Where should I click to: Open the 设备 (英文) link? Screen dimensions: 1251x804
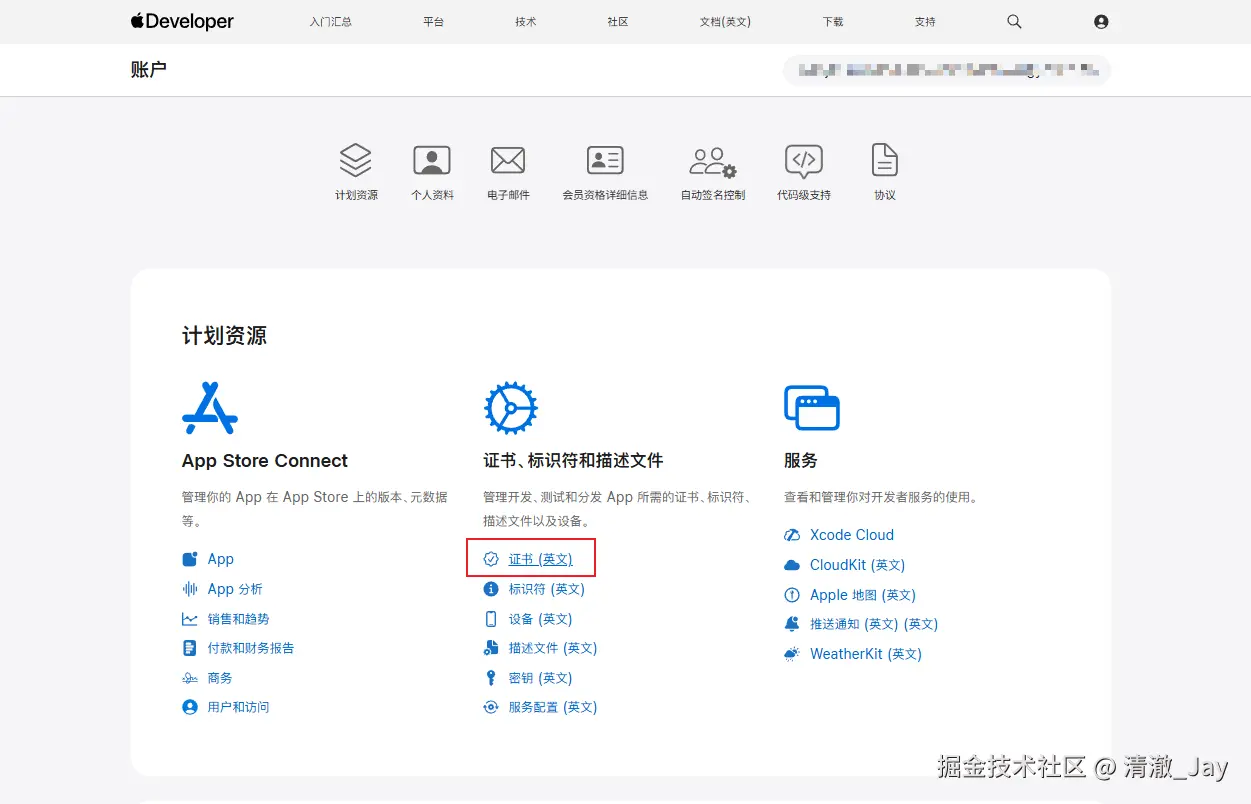pos(541,619)
